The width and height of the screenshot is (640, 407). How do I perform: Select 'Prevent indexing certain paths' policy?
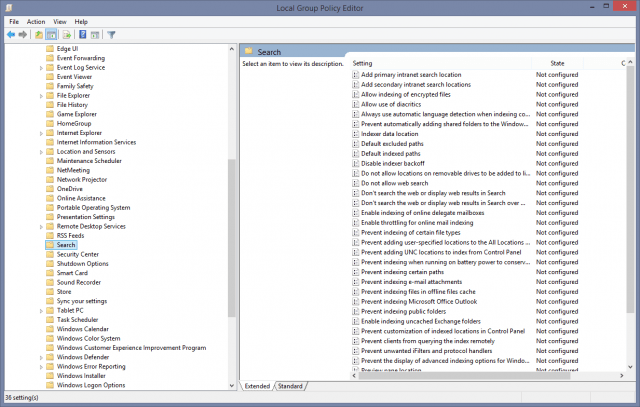pos(402,272)
